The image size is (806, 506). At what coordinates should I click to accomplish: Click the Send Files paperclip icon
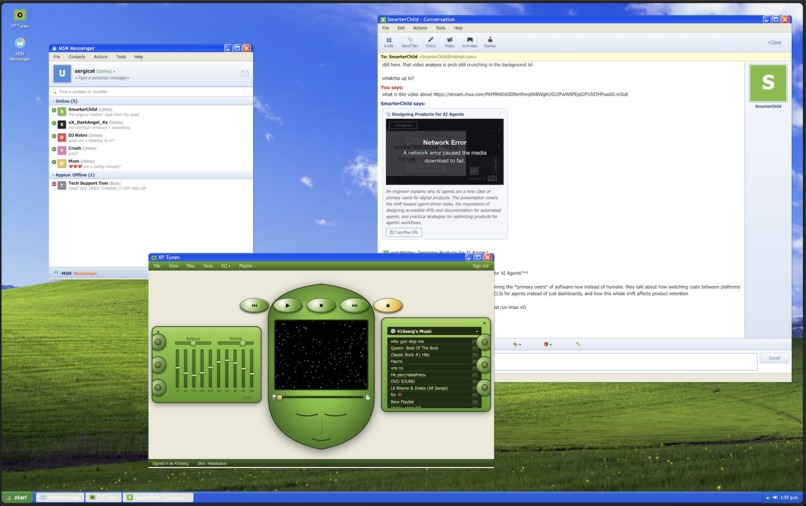point(410,42)
